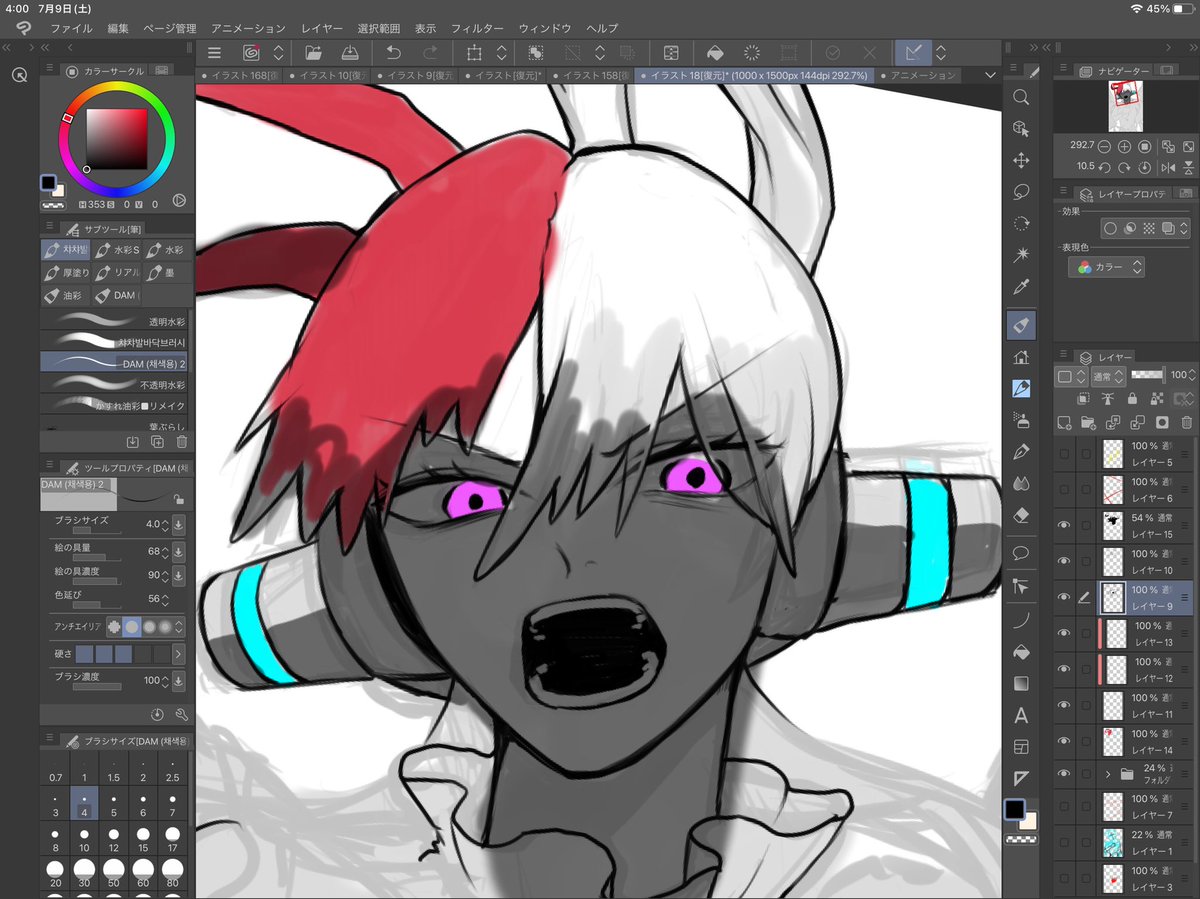This screenshot has height=899, width=1200.
Task: Click the Undo arrow in command bar
Action: [394, 53]
